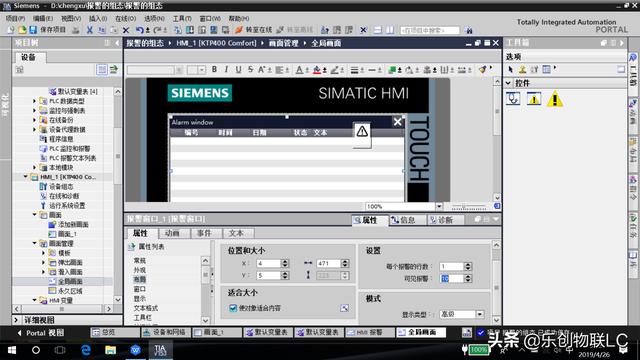Select the 窗口 property category
The height and width of the screenshot is (360, 640).
(140, 289)
